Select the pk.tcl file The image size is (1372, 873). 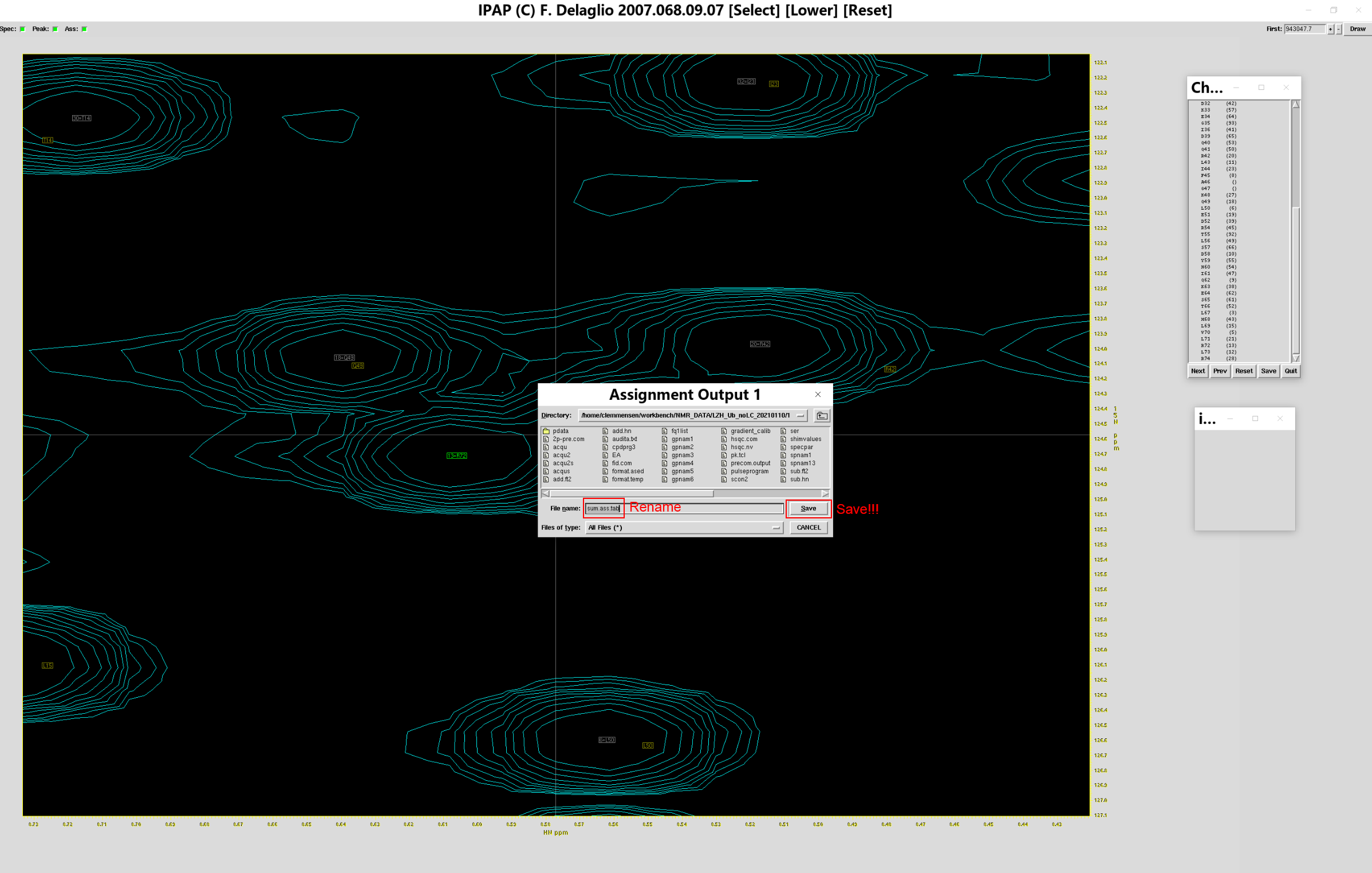click(738, 455)
